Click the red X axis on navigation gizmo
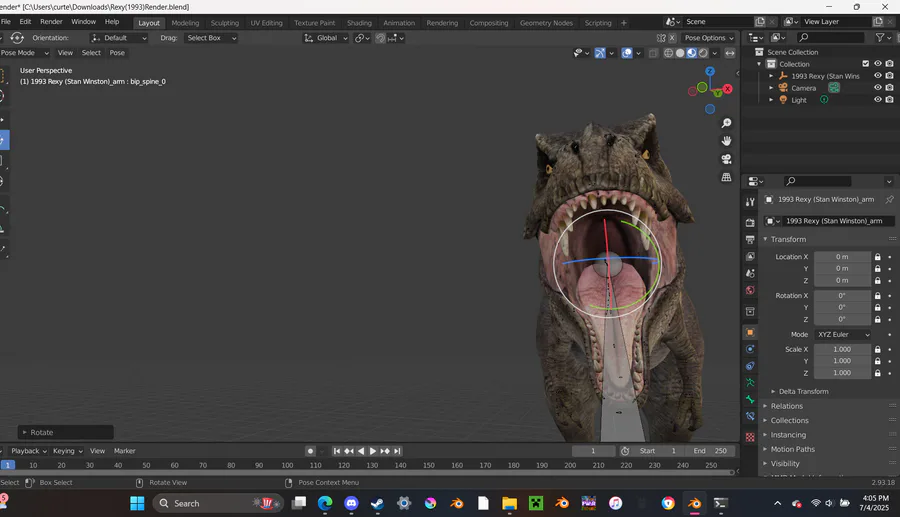This screenshot has height=517, width=900. tap(728, 88)
